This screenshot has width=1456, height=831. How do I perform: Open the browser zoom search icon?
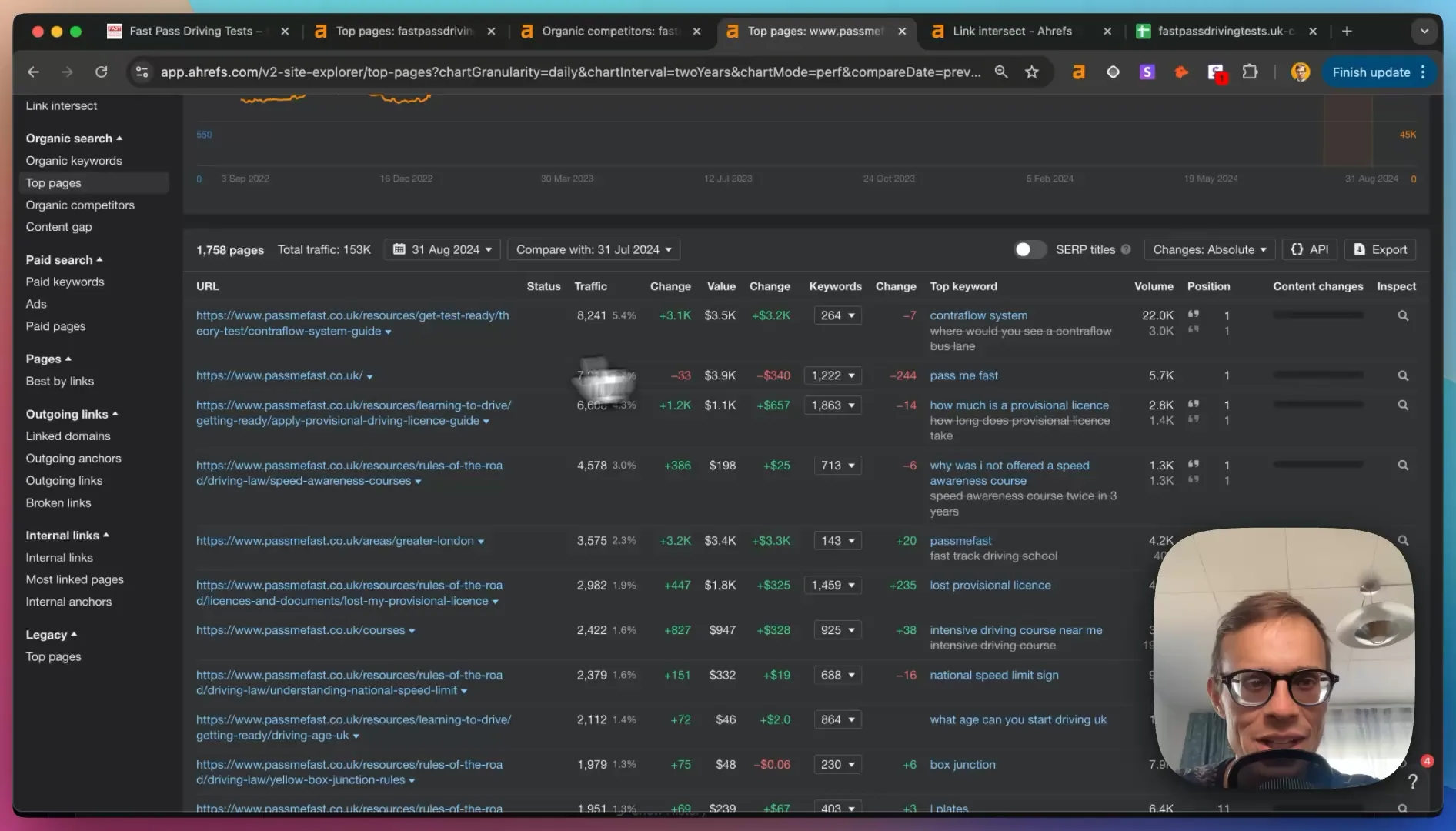(1001, 72)
